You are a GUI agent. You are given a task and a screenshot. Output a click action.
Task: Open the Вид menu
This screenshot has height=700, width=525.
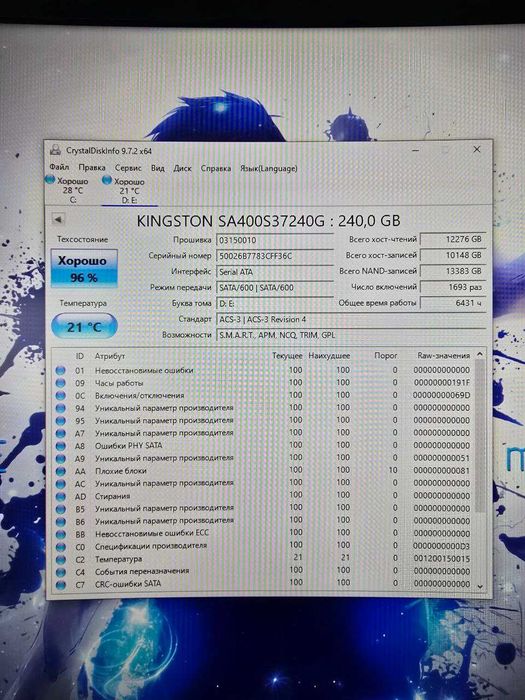157,168
